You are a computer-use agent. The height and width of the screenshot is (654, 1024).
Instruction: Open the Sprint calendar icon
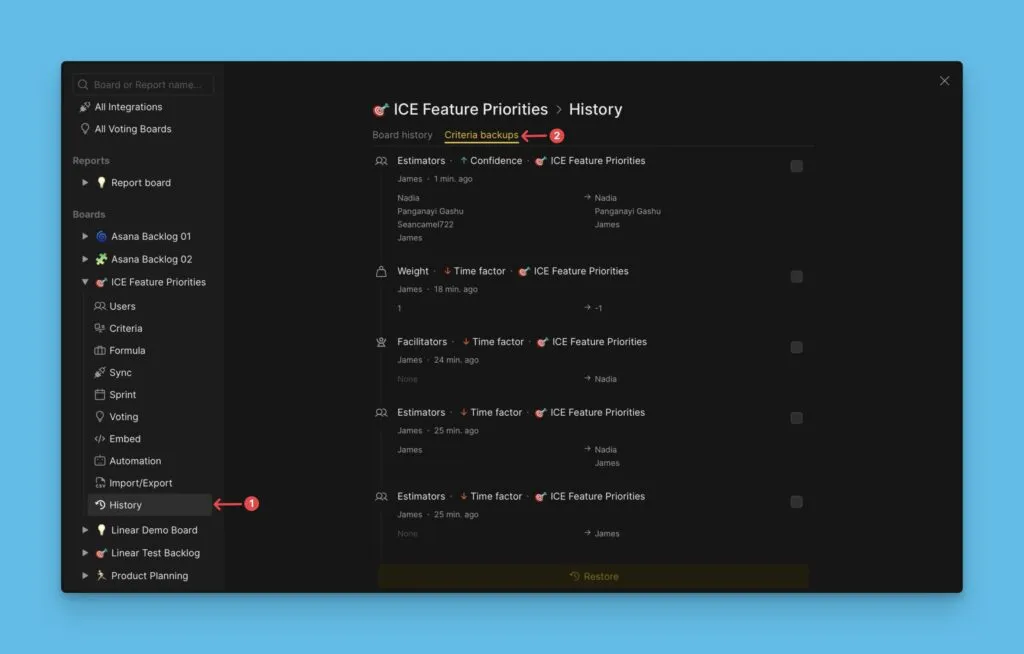pyautogui.click(x=100, y=395)
